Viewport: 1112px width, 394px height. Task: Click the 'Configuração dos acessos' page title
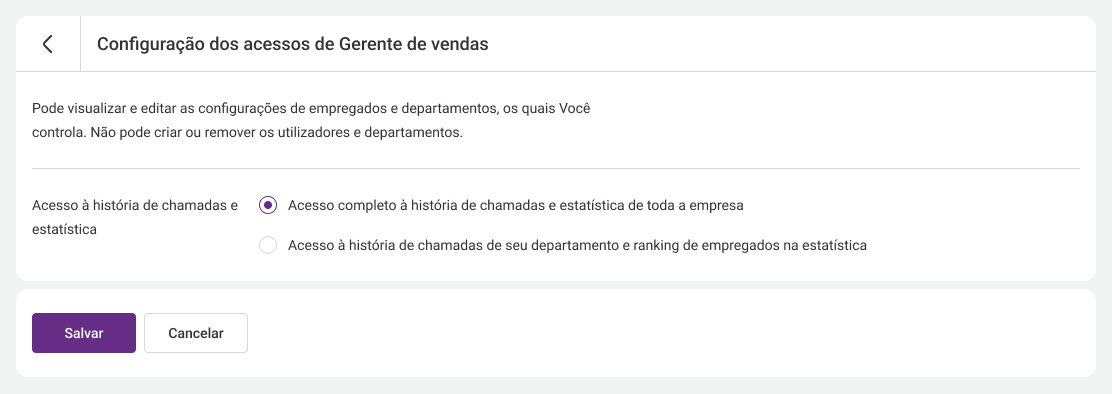coord(293,44)
